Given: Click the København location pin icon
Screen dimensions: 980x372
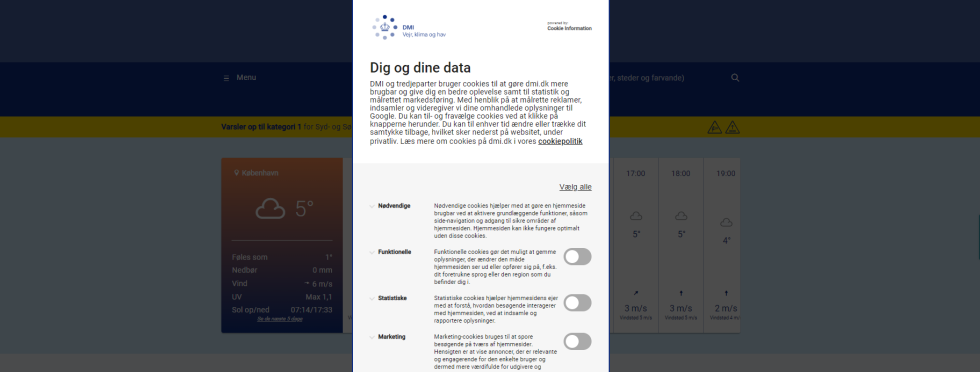Looking at the screenshot, I should click(237, 173).
